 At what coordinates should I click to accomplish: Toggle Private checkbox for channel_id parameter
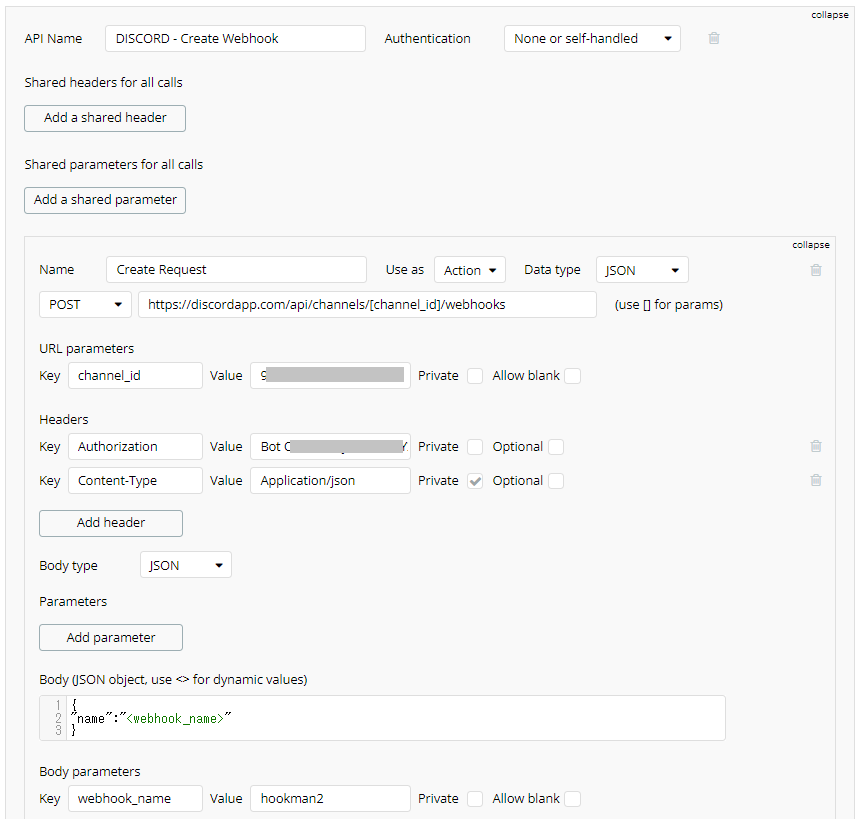click(x=475, y=376)
